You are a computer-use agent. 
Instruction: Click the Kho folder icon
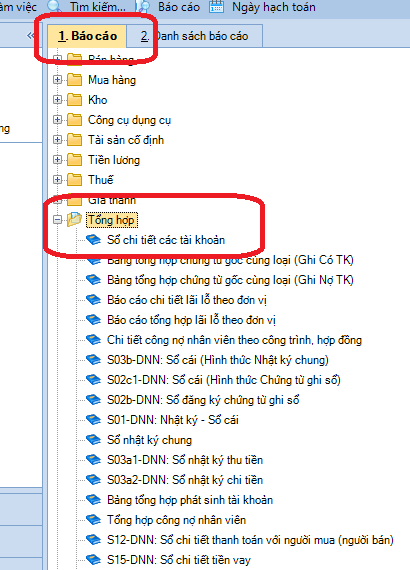75,100
